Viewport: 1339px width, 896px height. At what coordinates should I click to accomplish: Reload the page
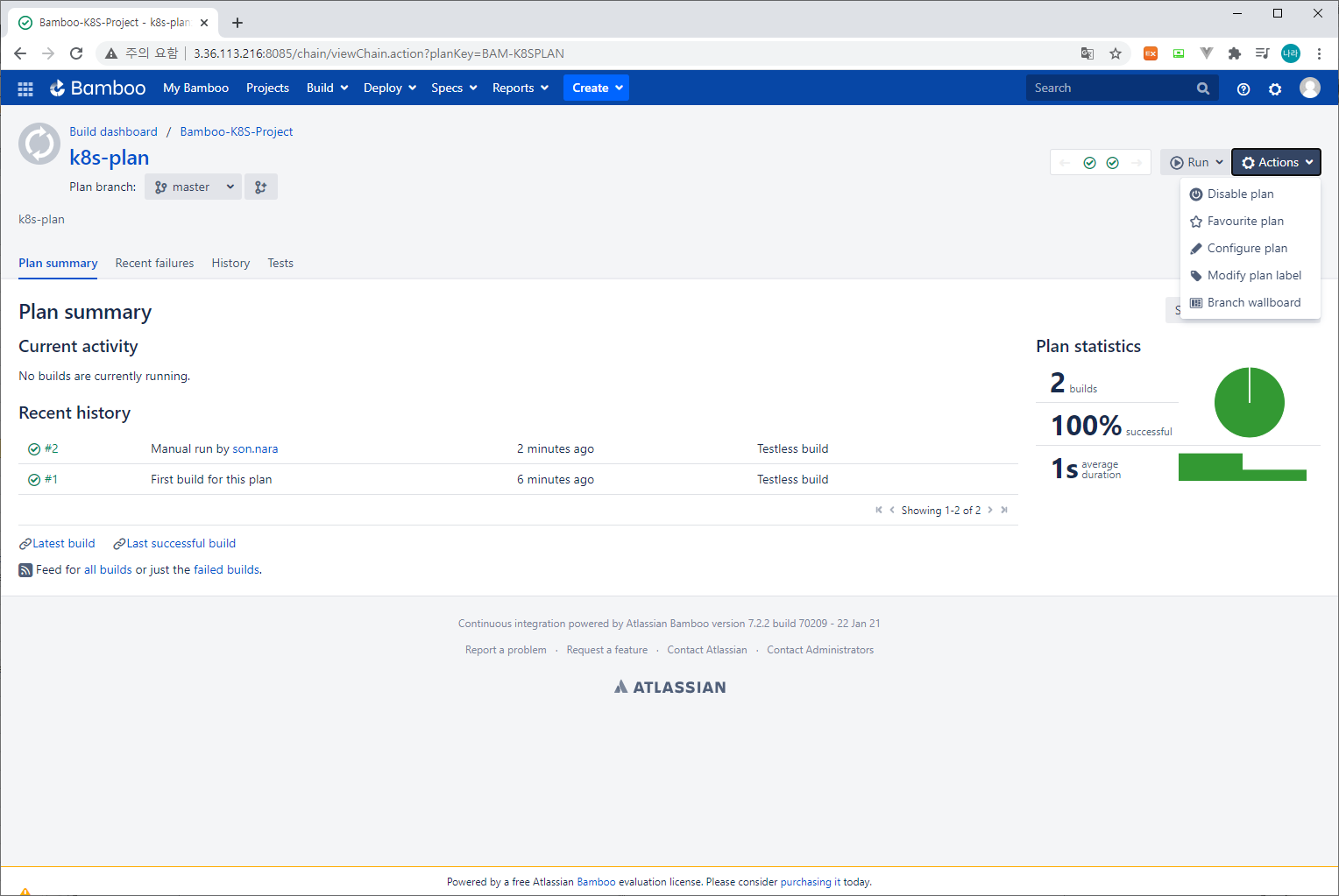[76, 53]
